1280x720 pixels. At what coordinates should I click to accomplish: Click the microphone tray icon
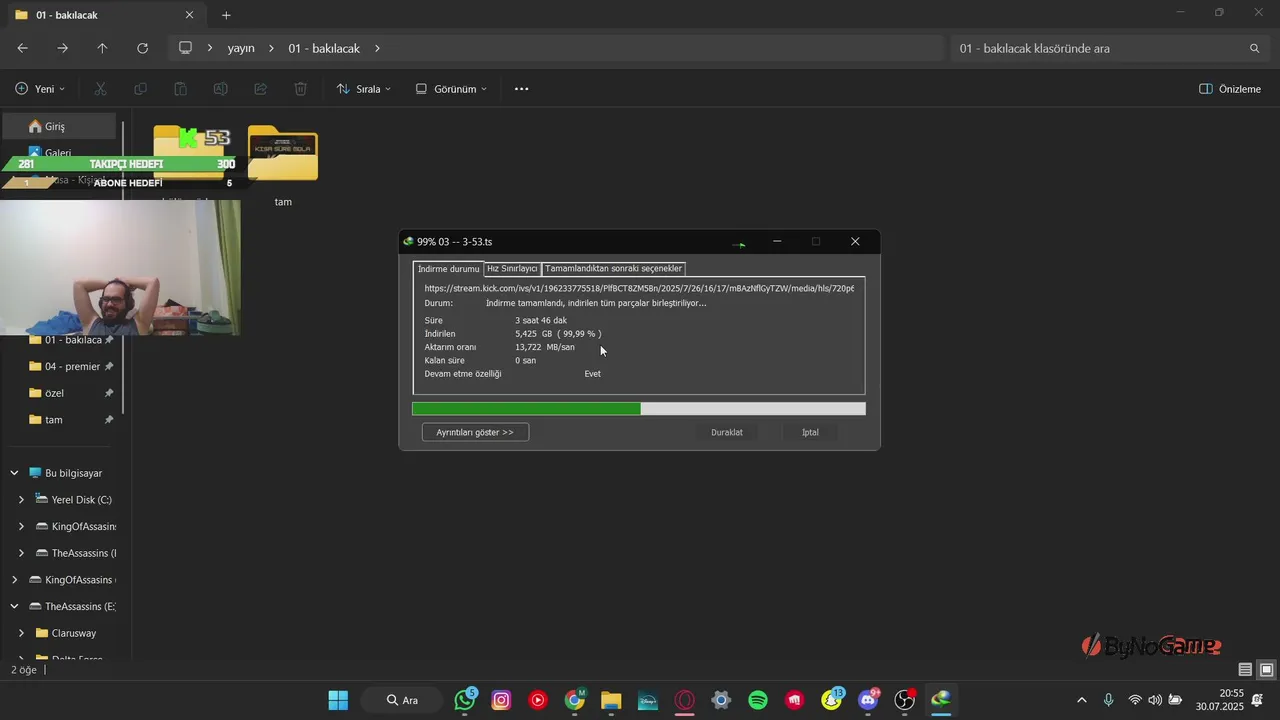click(1108, 700)
